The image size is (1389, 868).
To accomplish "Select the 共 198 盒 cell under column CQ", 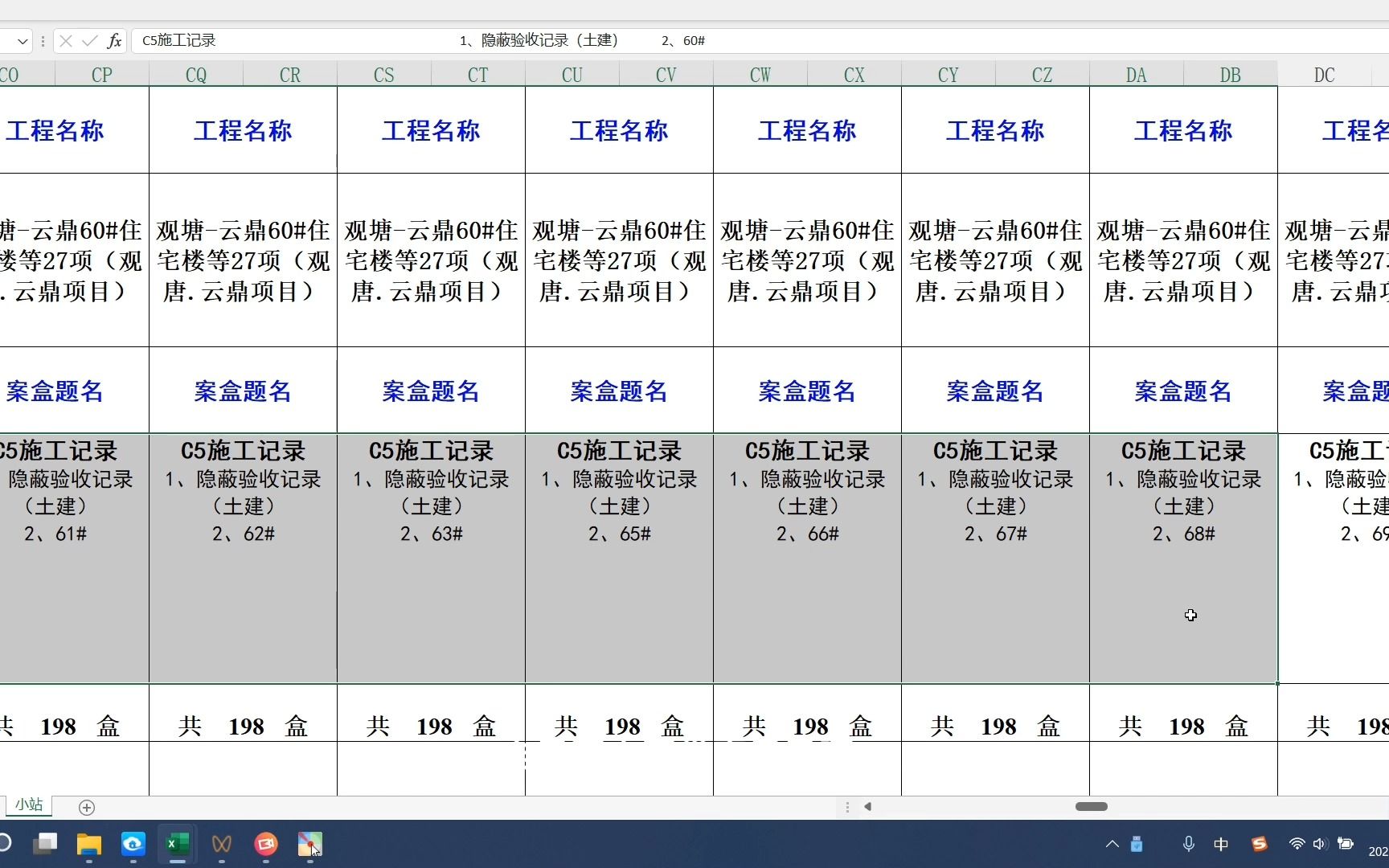I will coord(243,713).
